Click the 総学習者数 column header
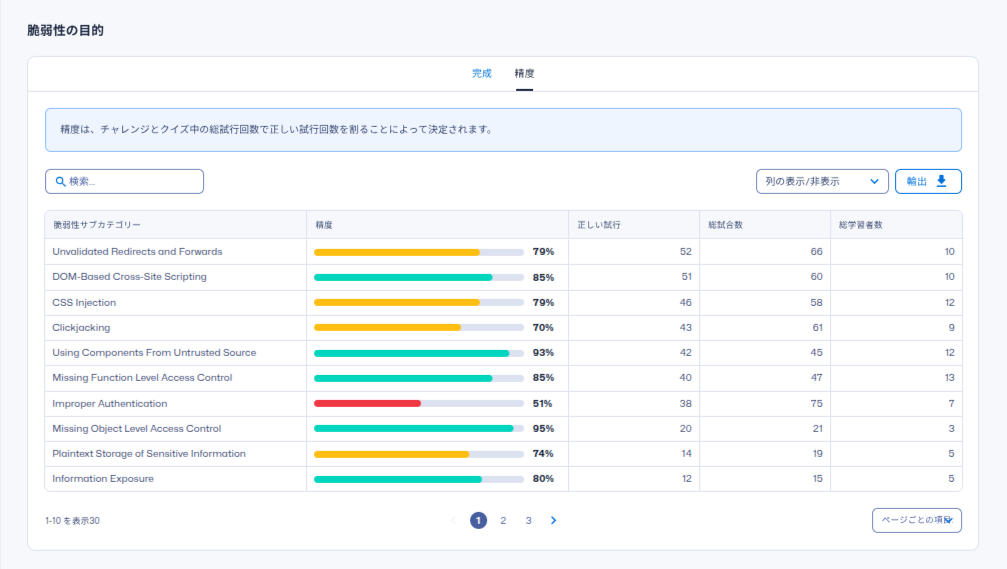This screenshot has height=569, width=1007. [860, 225]
